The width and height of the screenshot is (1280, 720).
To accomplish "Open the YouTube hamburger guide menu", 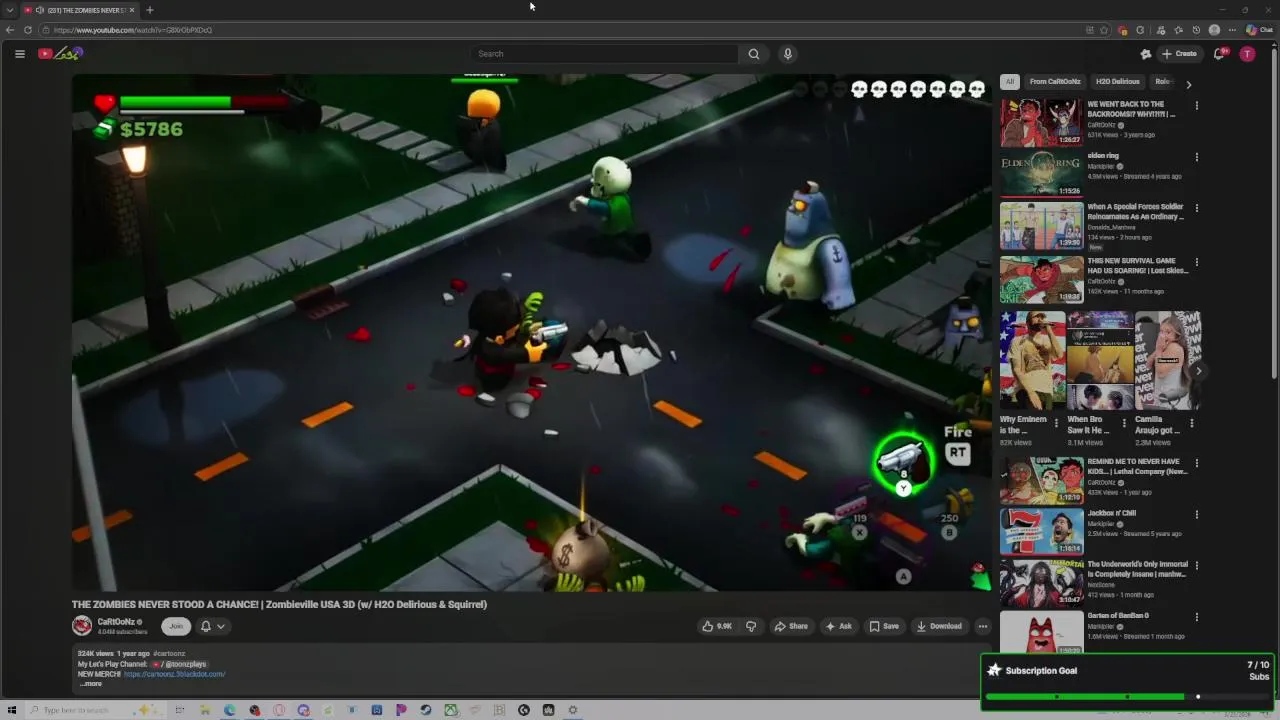I will (x=19, y=54).
